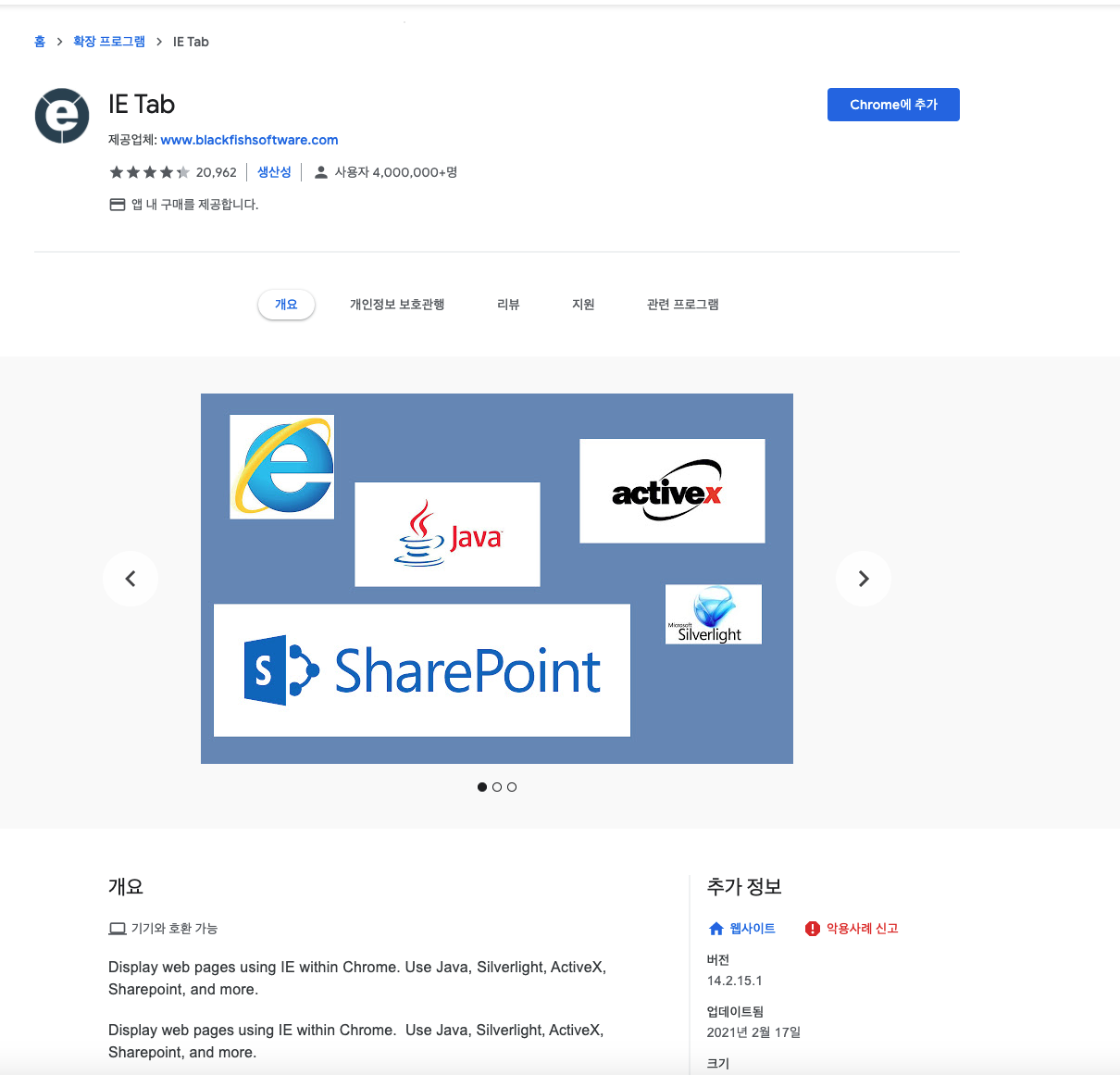Click the 악용사례 신고 link
Viewport: 1120px width, 1075px height.
863,929
